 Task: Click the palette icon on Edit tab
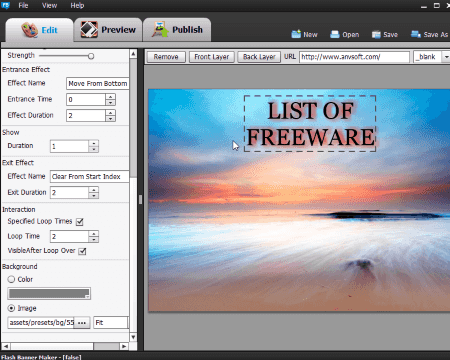[29, 30]
